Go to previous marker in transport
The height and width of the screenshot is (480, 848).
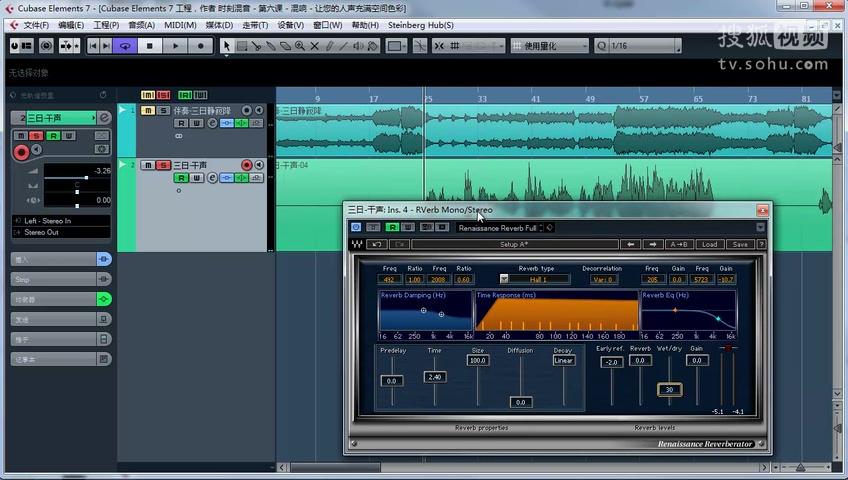93,46
